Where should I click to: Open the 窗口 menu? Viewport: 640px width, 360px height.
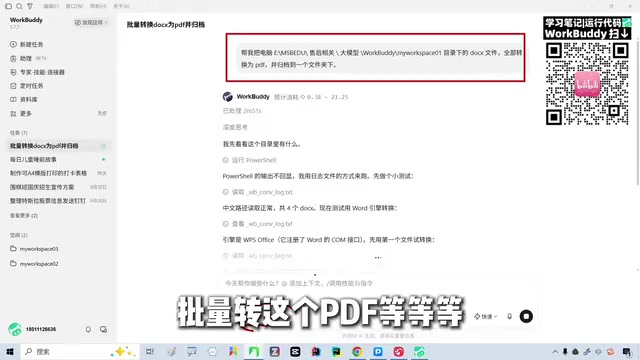tap(74, 6)
